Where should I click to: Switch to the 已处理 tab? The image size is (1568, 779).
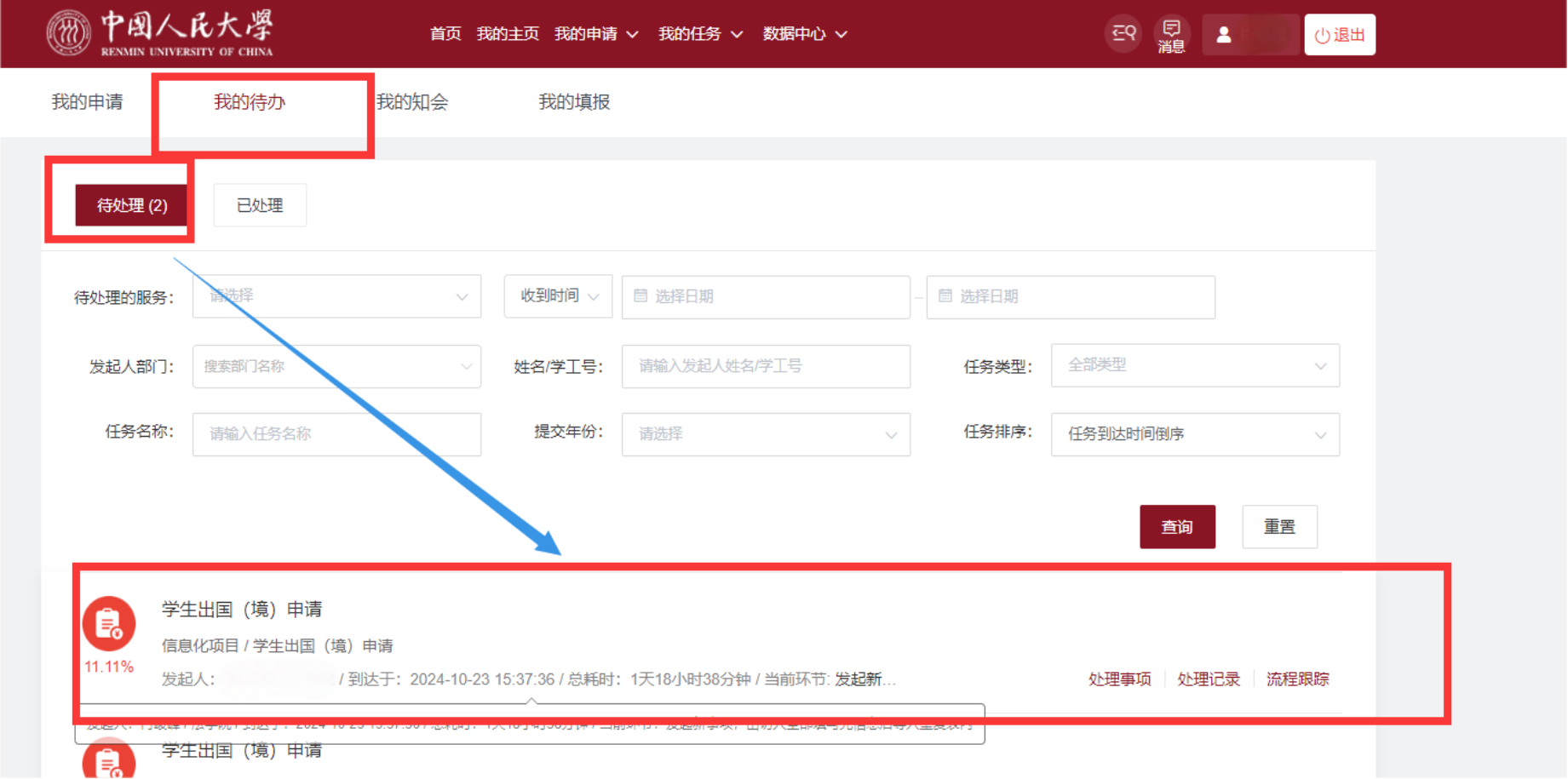pyautogui.click(x=260, y=205)
